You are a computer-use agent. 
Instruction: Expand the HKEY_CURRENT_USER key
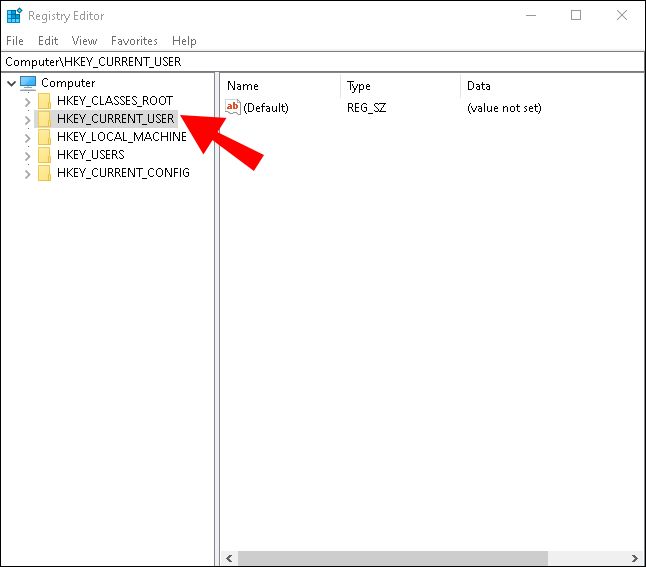pos(28,120)
